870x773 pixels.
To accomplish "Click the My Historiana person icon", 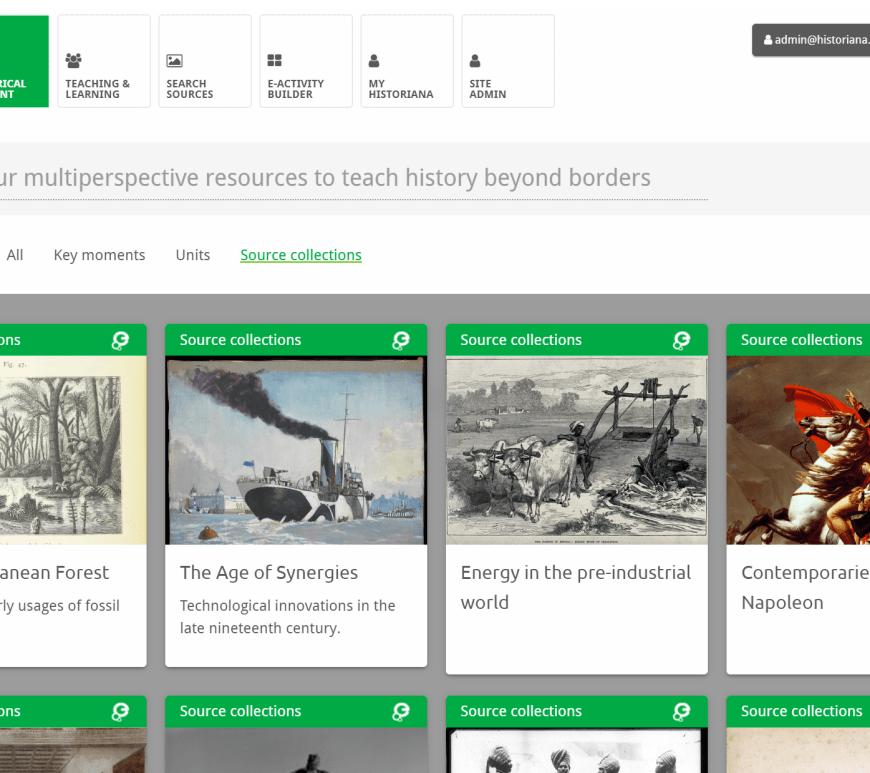I will (375, 61).
